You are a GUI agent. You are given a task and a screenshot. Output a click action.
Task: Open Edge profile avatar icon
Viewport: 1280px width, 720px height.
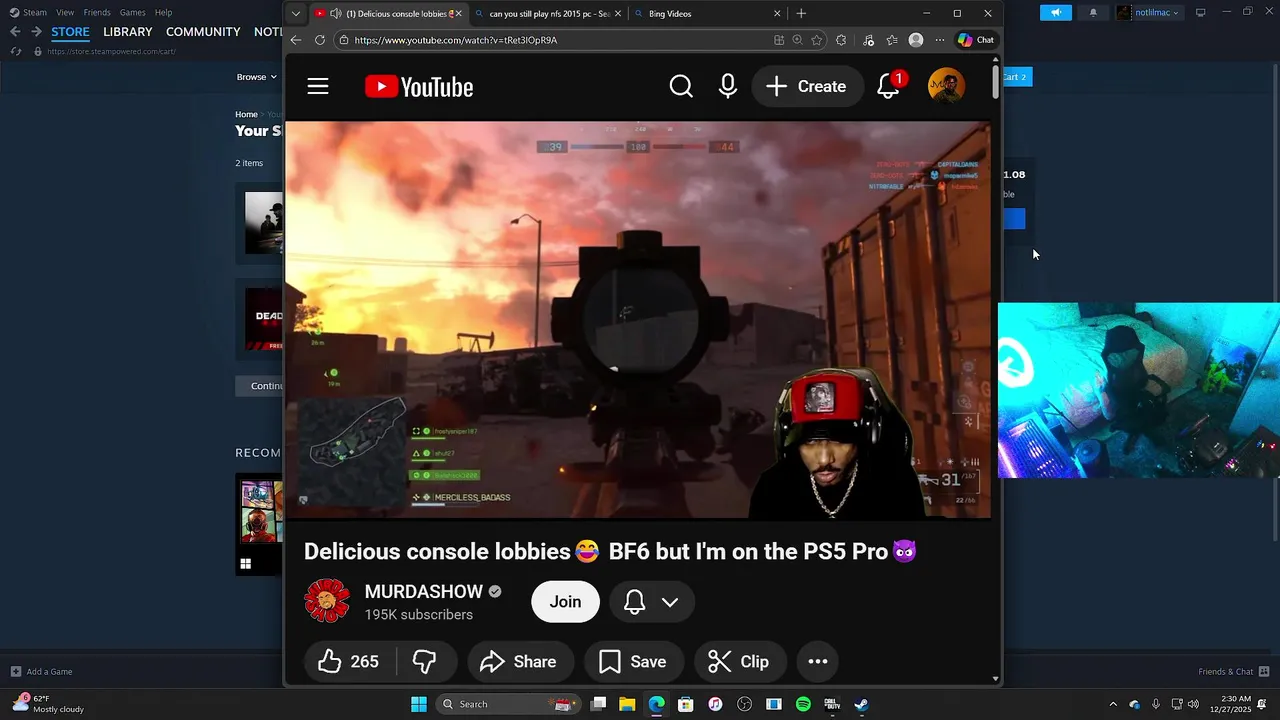pos(916,40)
